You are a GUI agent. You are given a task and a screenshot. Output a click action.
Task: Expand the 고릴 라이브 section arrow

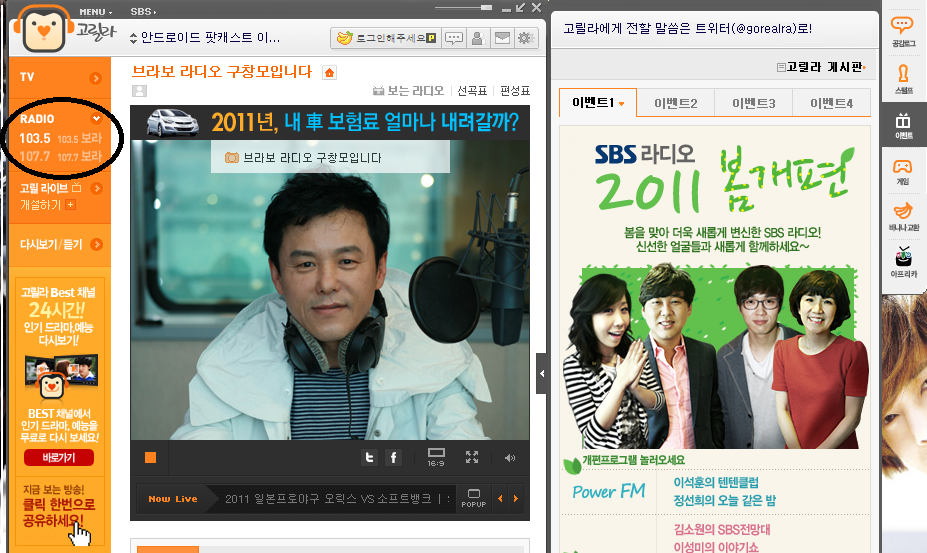point(96,188)
